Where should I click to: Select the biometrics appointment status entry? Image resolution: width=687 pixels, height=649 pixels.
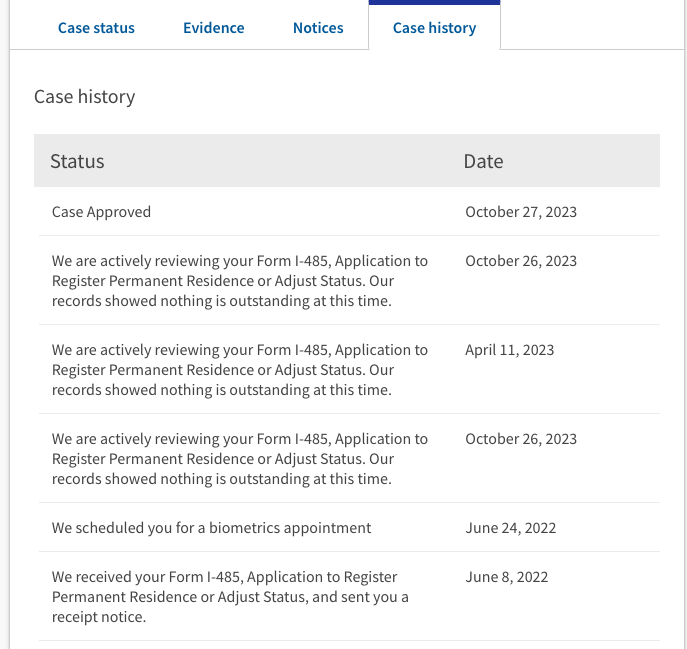coord(211,528)
